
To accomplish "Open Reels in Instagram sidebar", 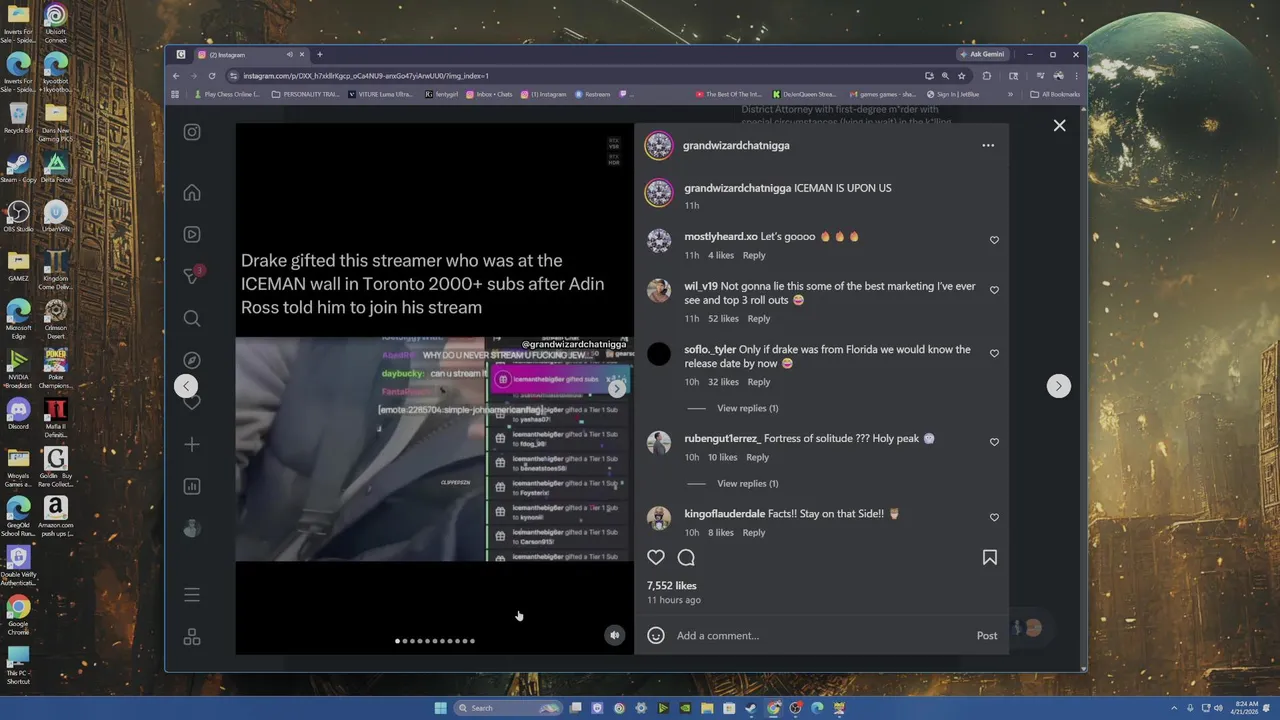I will (192, 234).
